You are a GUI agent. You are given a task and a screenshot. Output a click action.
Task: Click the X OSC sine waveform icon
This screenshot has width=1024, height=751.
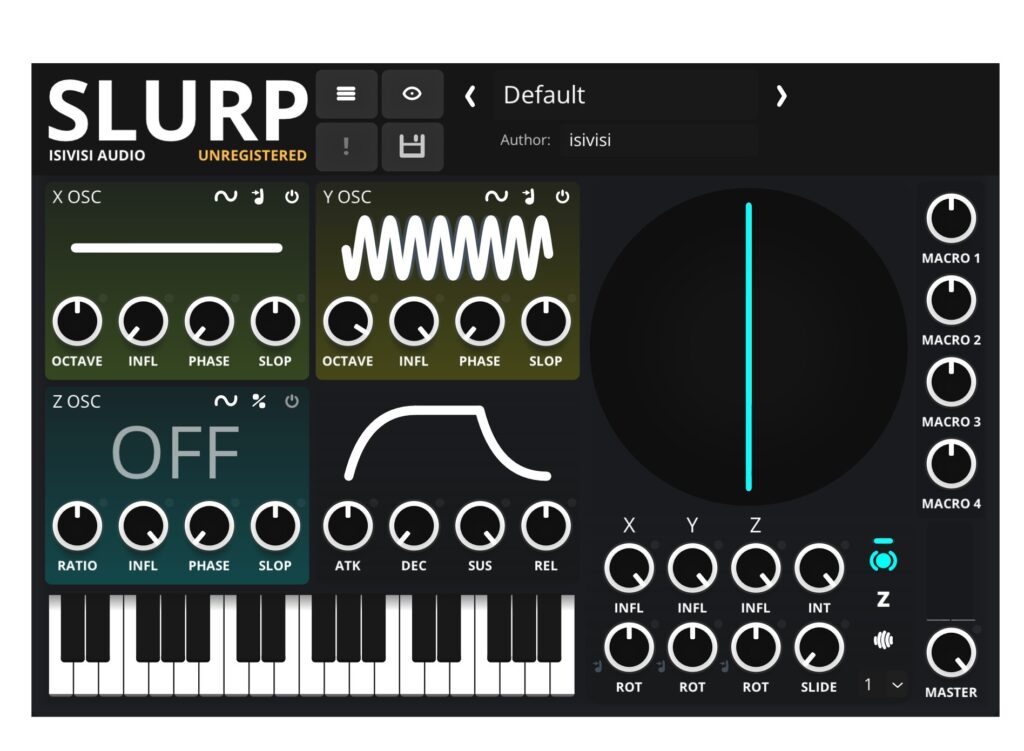[x=226, y=197]
